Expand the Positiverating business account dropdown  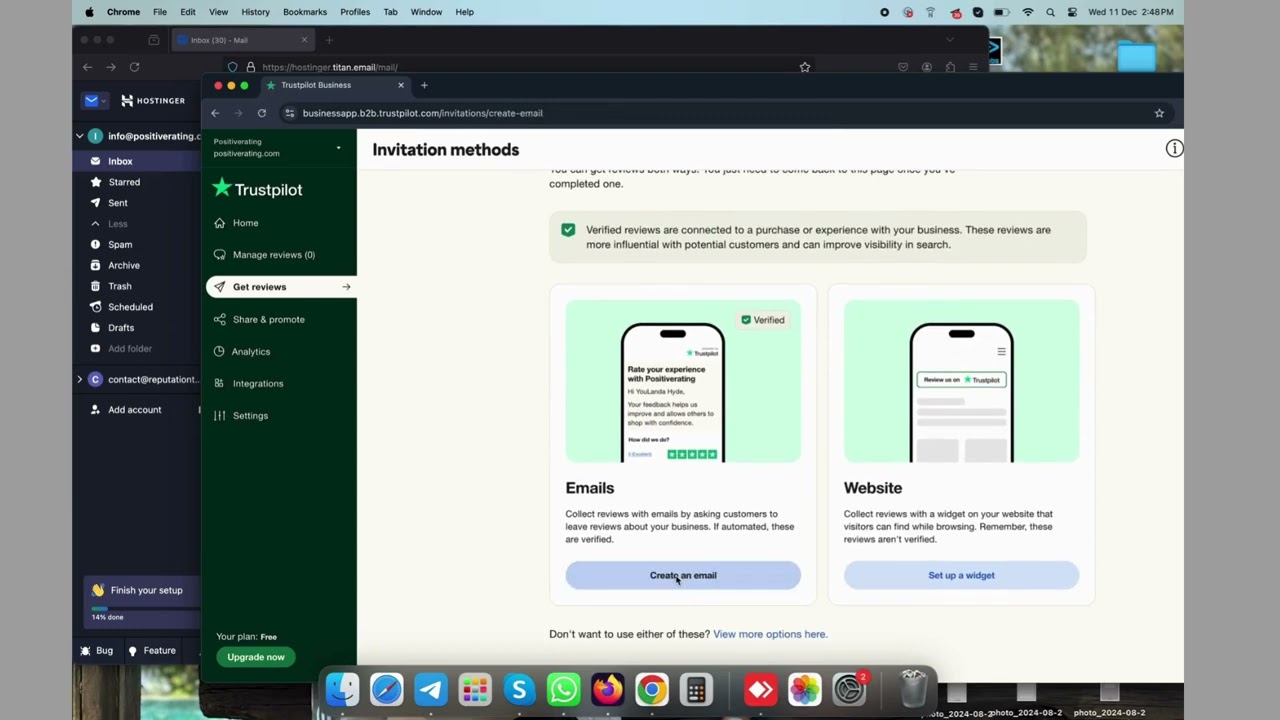coord(280,148)
